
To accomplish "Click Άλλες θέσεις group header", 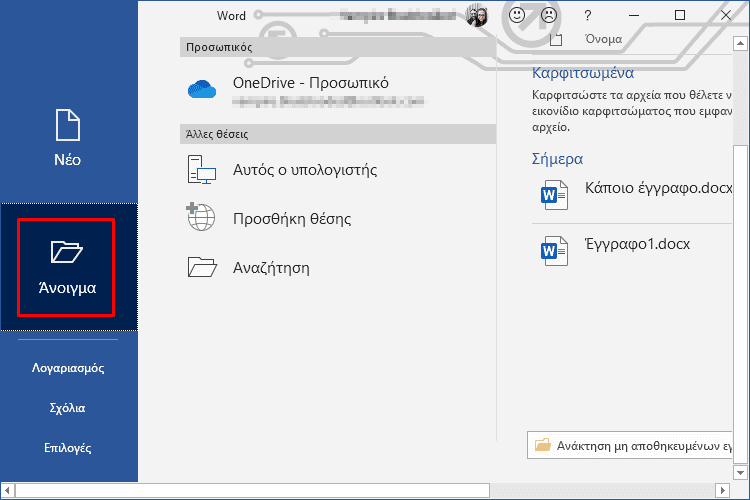I will (x=338, y=134).
